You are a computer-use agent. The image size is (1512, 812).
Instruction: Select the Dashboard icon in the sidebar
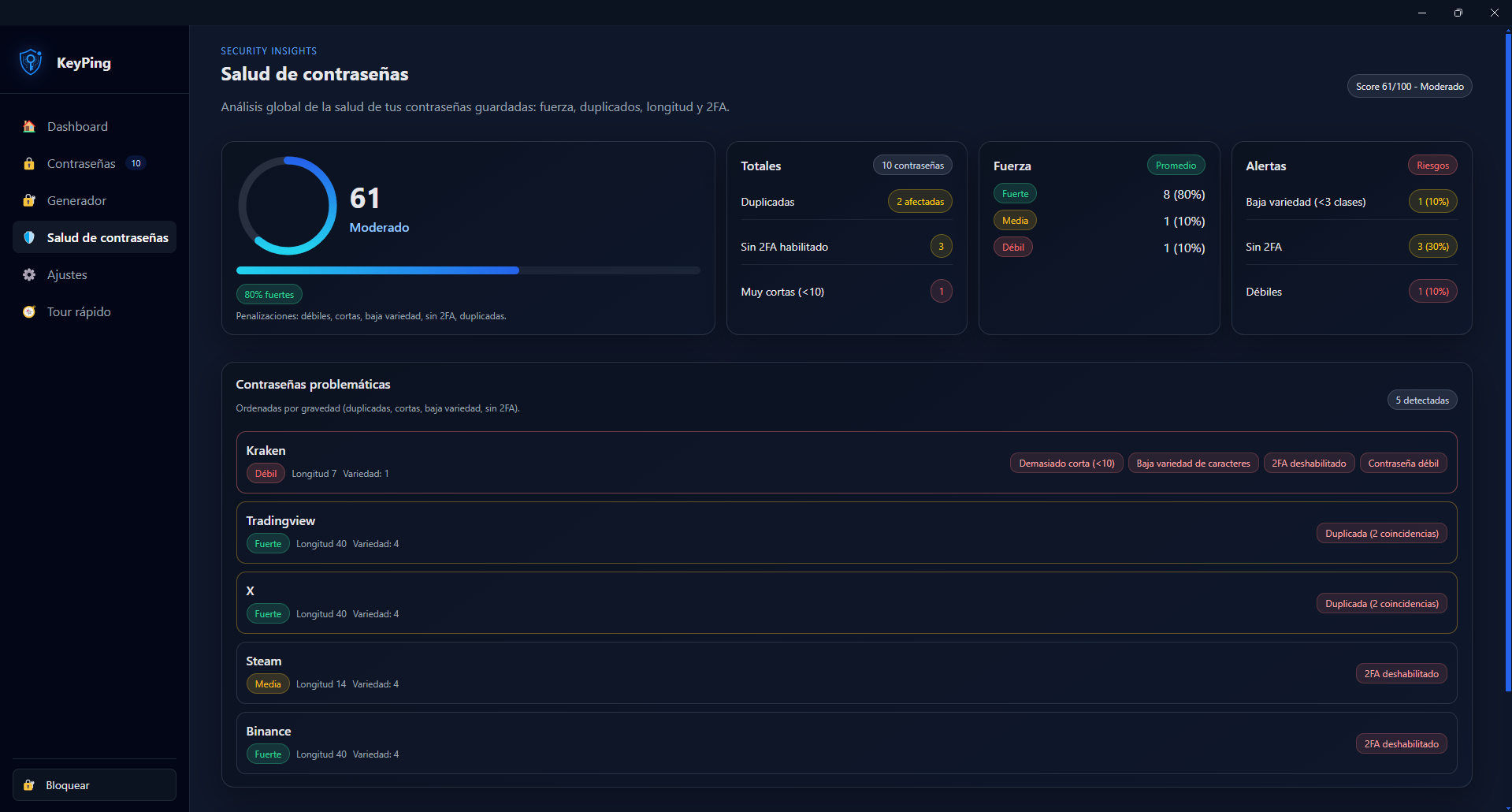click(29, 126)
